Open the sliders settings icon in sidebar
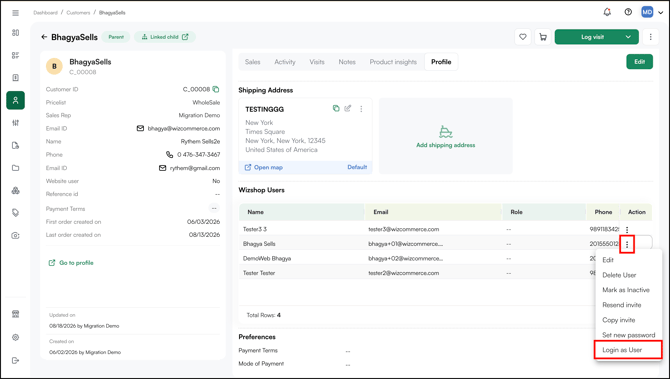This screenshot has width=670, height=379. [x=15, y=123]
